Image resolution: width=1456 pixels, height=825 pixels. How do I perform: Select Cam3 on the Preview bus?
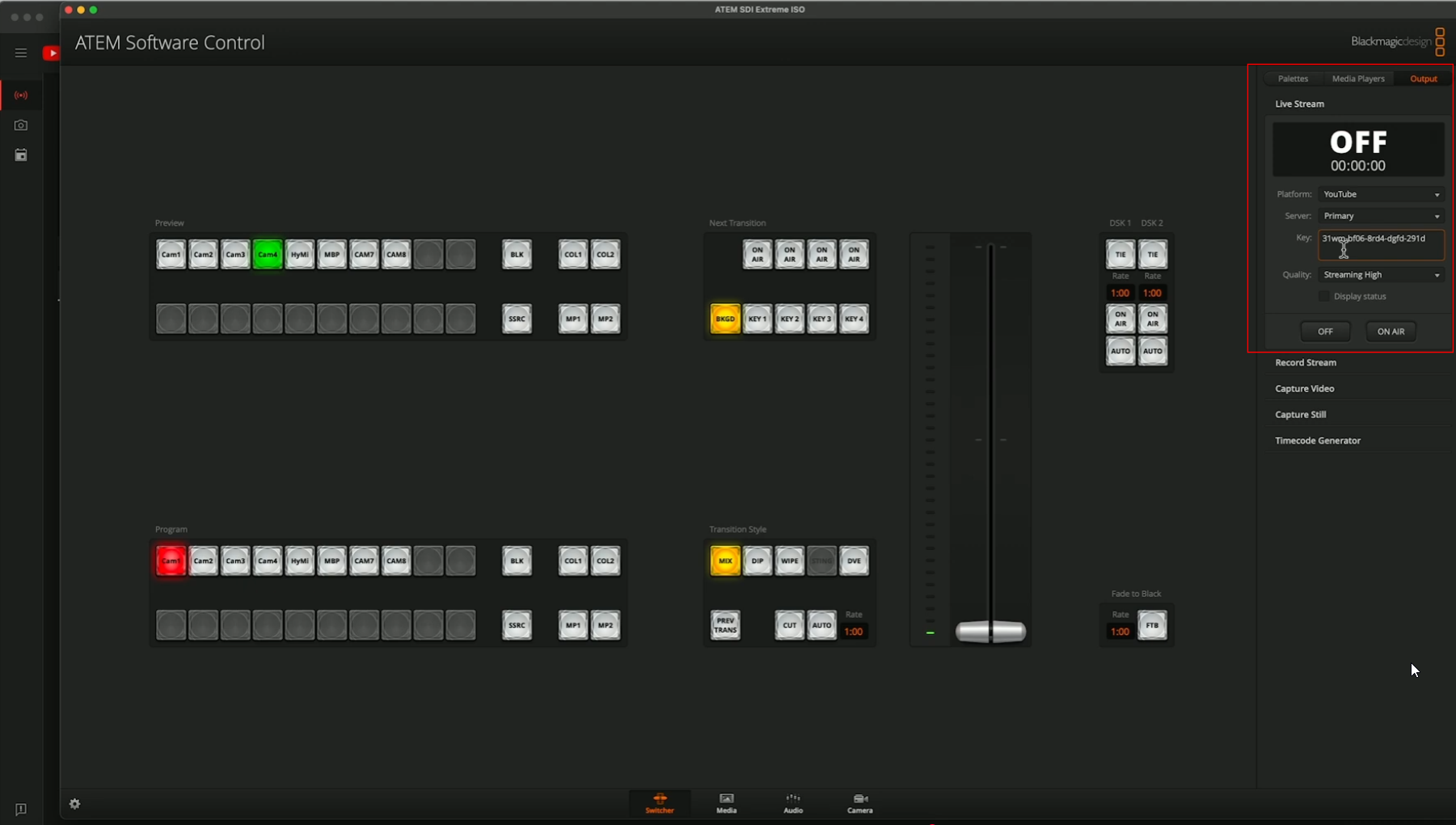tap(235, 255)
